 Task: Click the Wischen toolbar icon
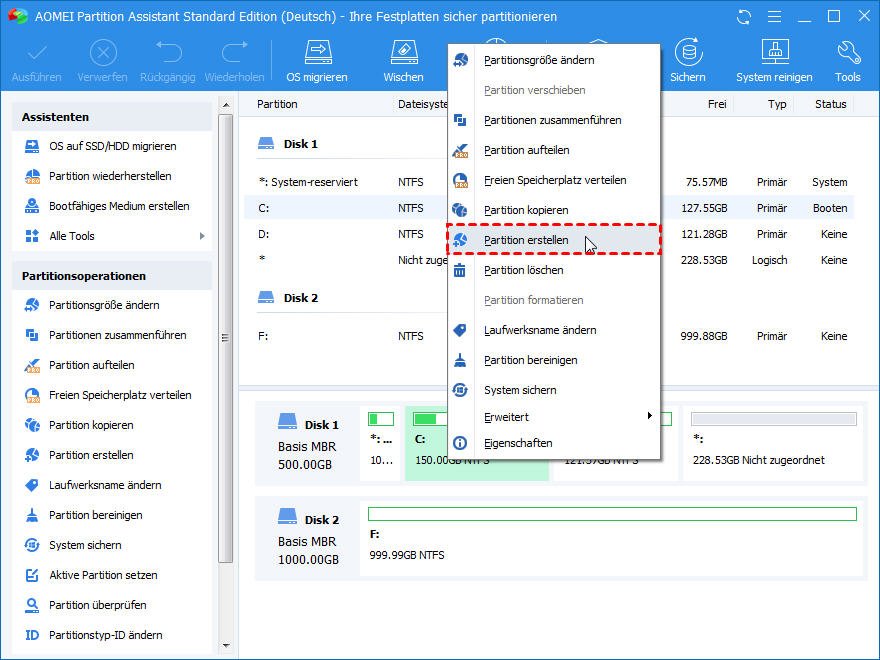[x=404, y=61]
